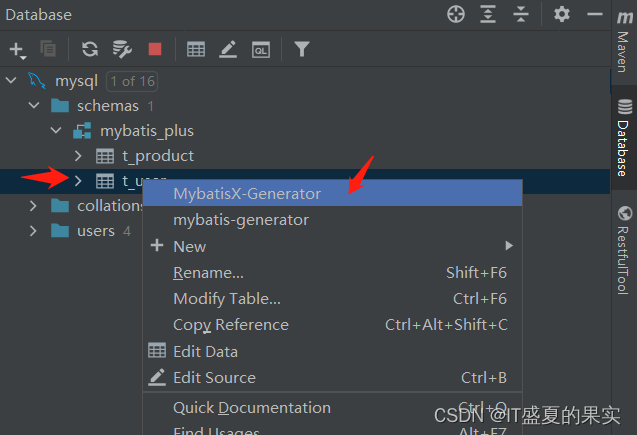Choose Modify Table... in context menu

pos(332,299)
